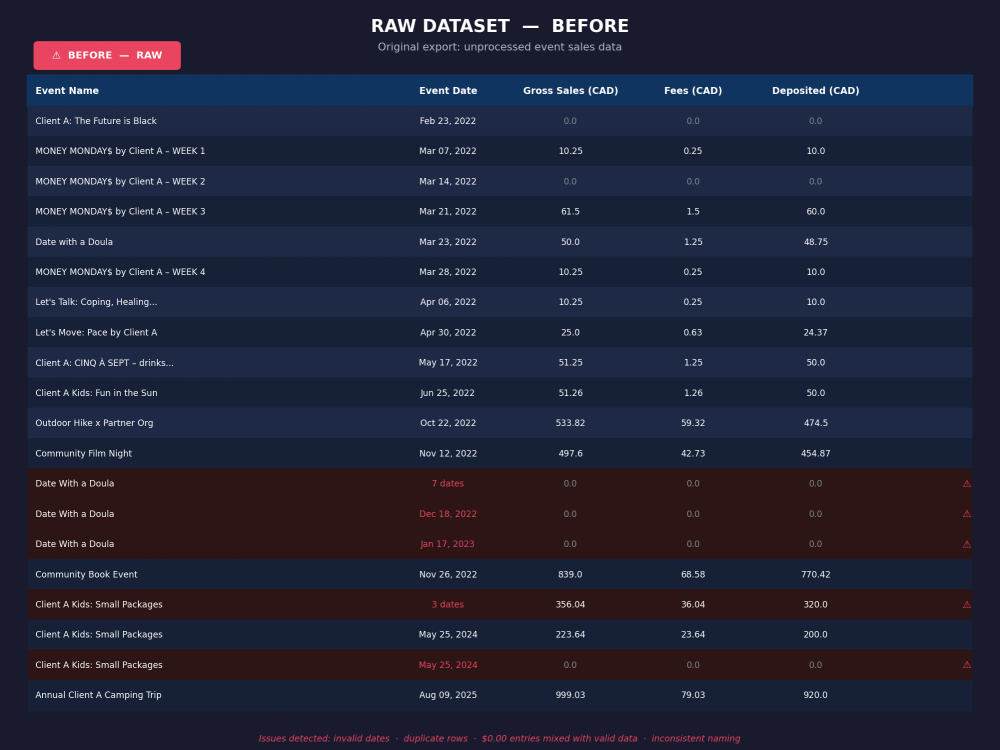Click the Event Date column header
Image resolution: width=1000 pixels, height=750 pixels.
[x=448, y=91]
